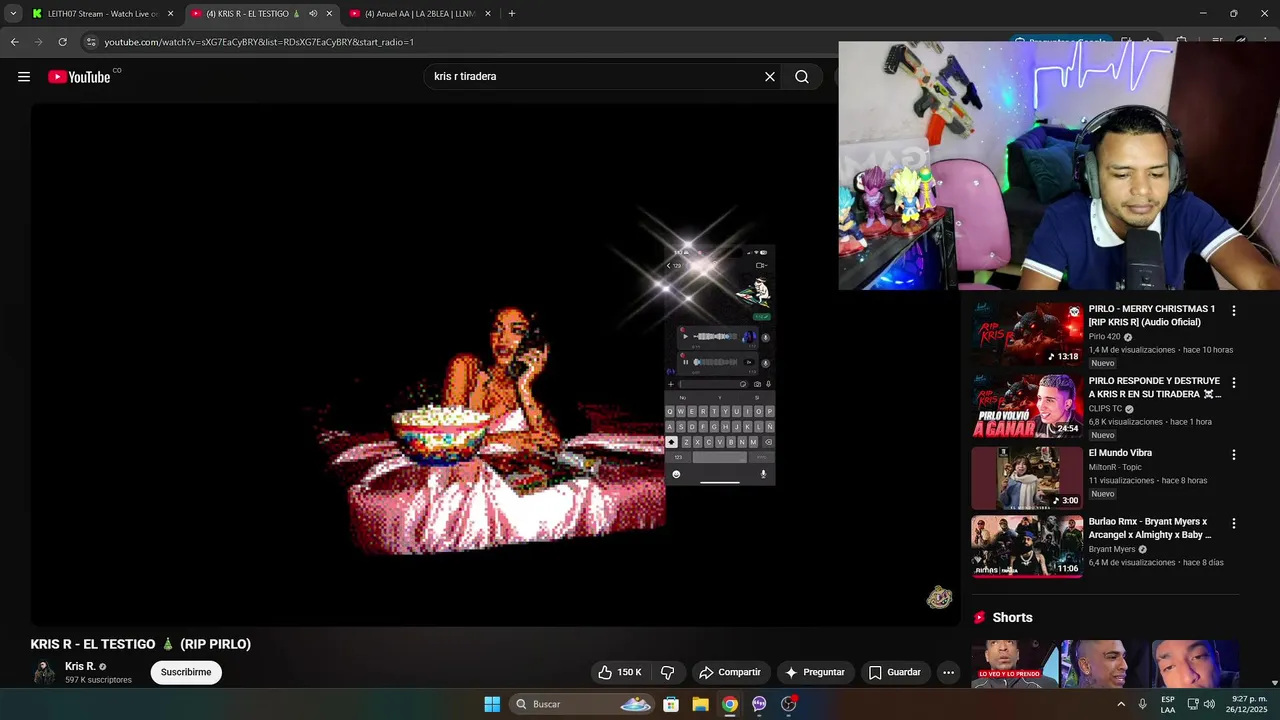Open the Kris R. channel name link
The image size is (1280, 720).
coord(80,666)
